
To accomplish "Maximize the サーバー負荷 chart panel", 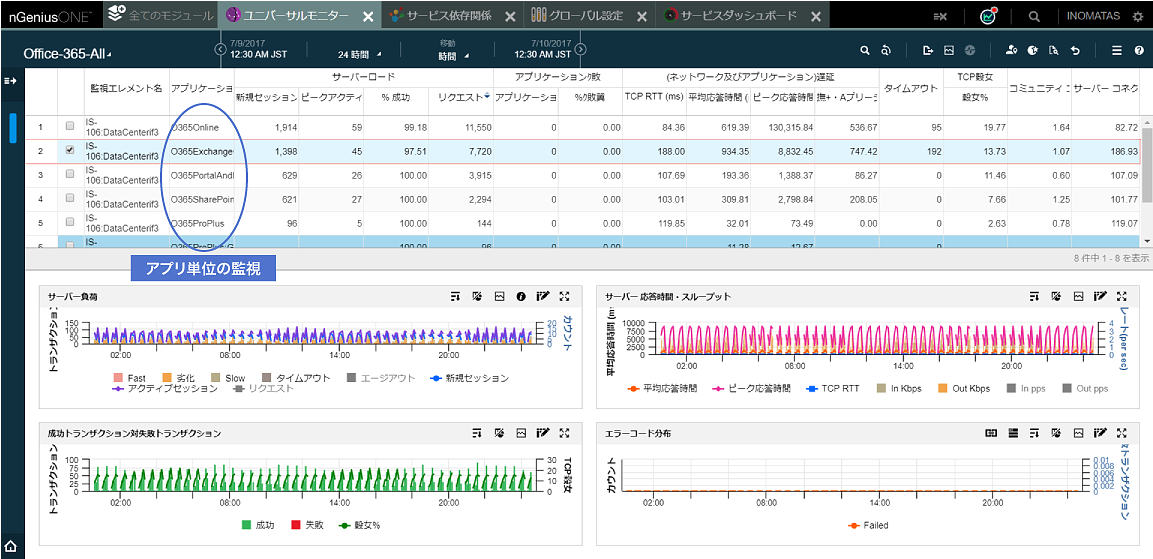I will coord(565,296).
